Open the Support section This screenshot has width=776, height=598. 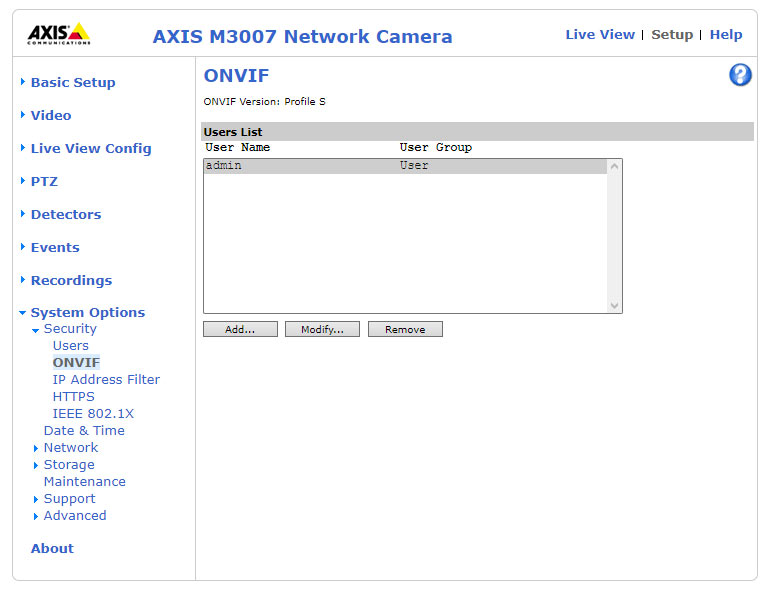(69, 499)
